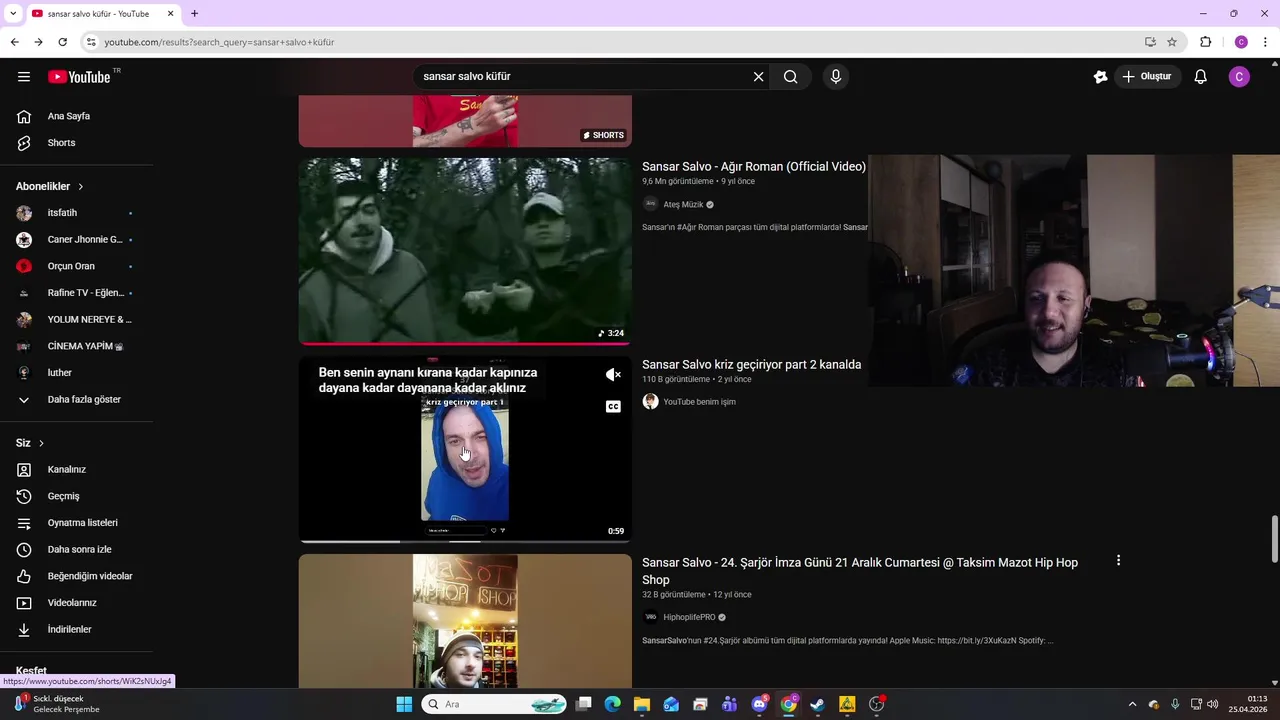Open the Chrome three-dot menu
Screen dimensions: 1280x720
pyautogui.click(x=1266, y=42)
